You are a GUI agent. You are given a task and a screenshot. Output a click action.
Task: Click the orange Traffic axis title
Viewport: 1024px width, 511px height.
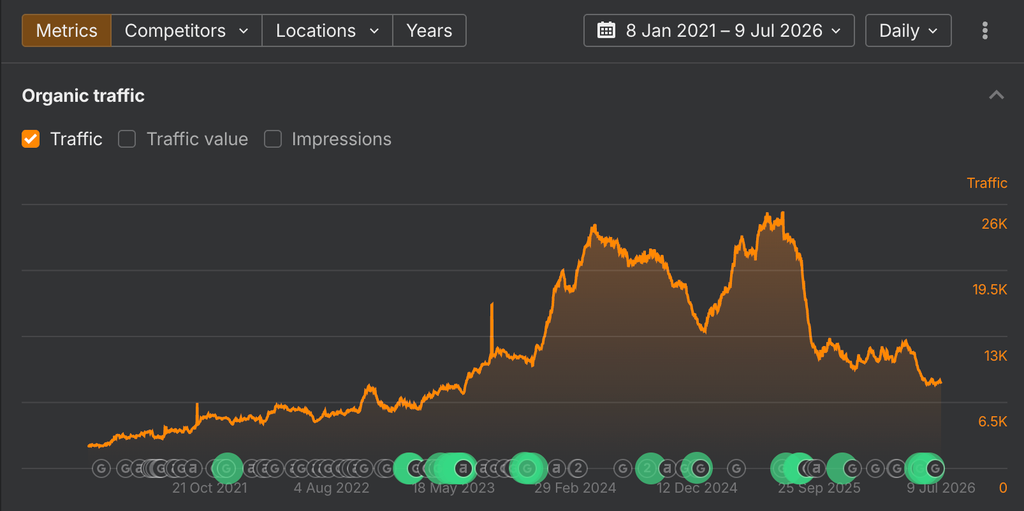pyautogui.click(x=987, y=183)
